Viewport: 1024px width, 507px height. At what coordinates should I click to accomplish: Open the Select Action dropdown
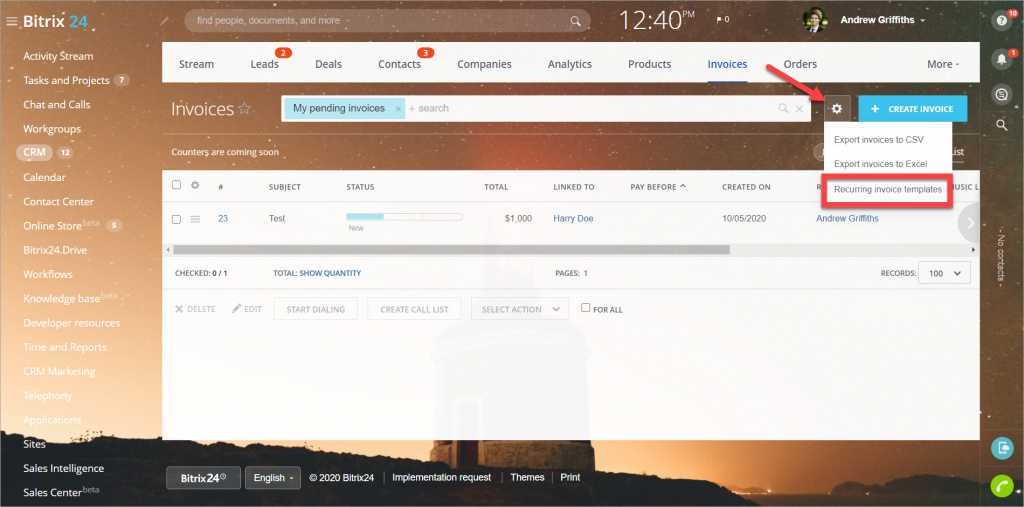point(520,309)
